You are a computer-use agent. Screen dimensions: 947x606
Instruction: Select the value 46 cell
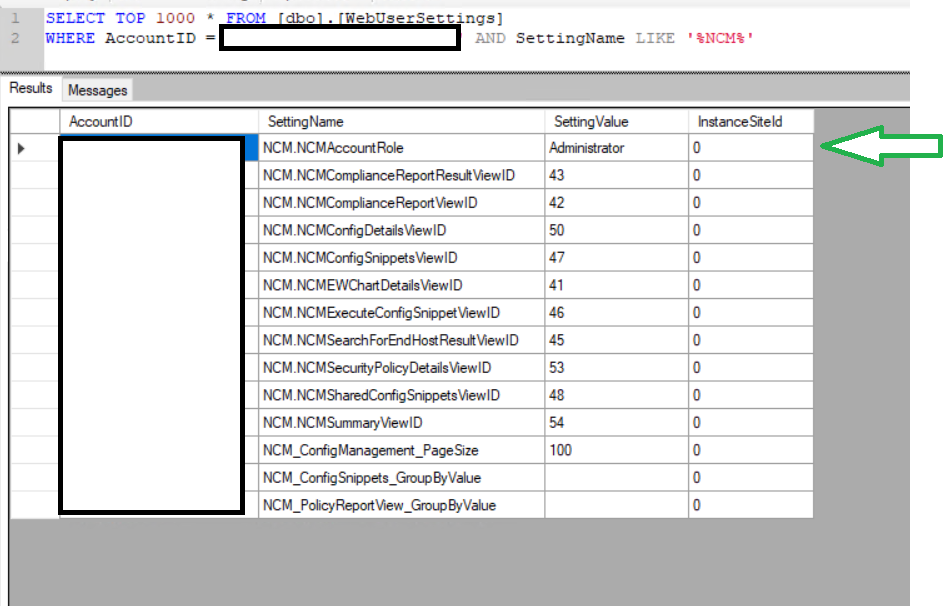pyautogui.click(x=617, y=313)
